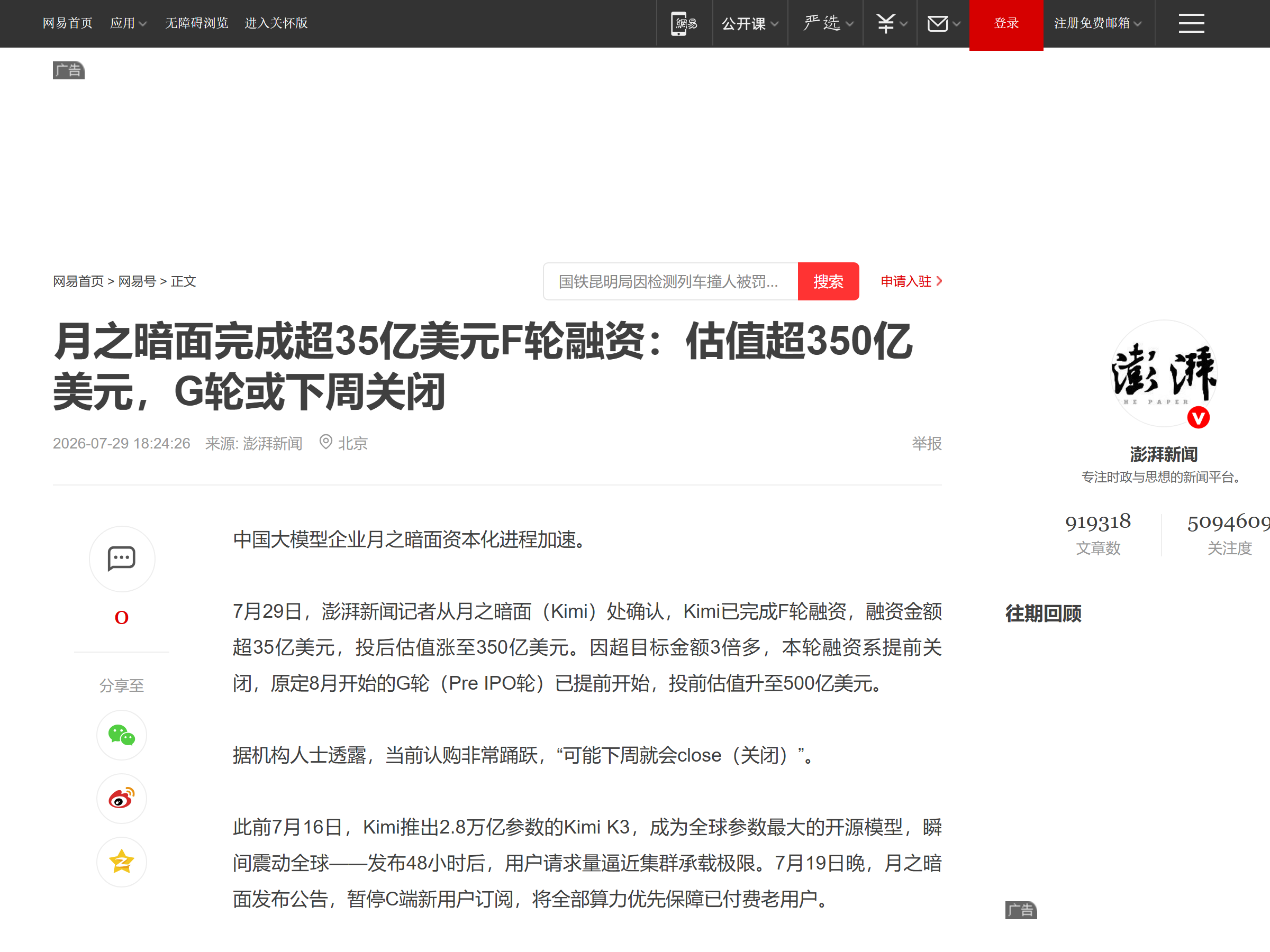Screen dimensions: 1270x952
Task: Expand the mail dropdown arrow
Action: pos(957,24)
